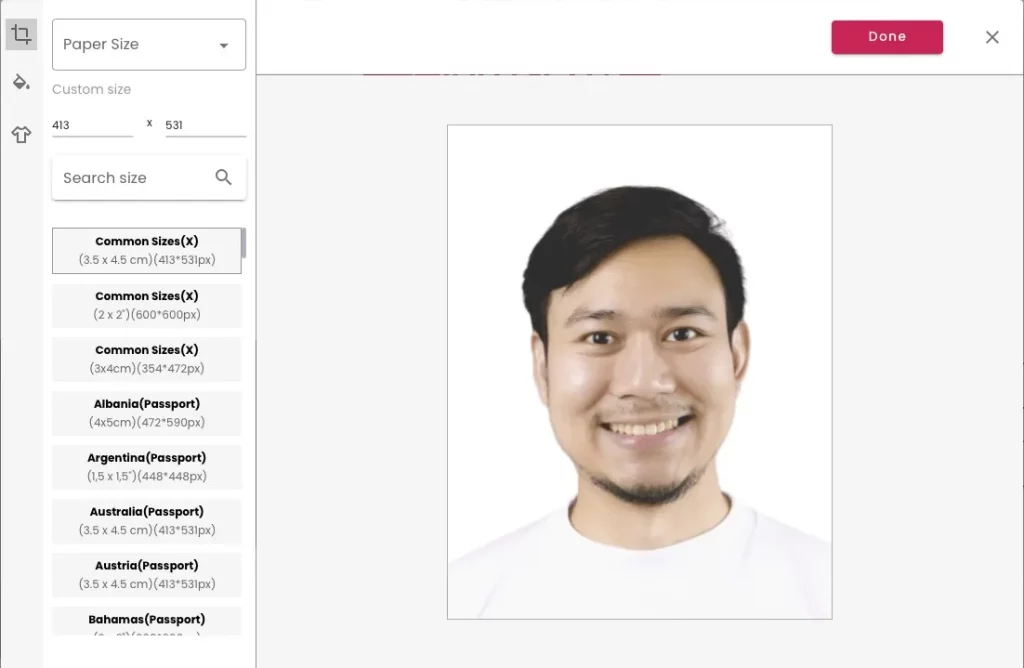Select Common Sizes 2 x 2 inch option
1024x668 pixels.
[x=147, y=305]
